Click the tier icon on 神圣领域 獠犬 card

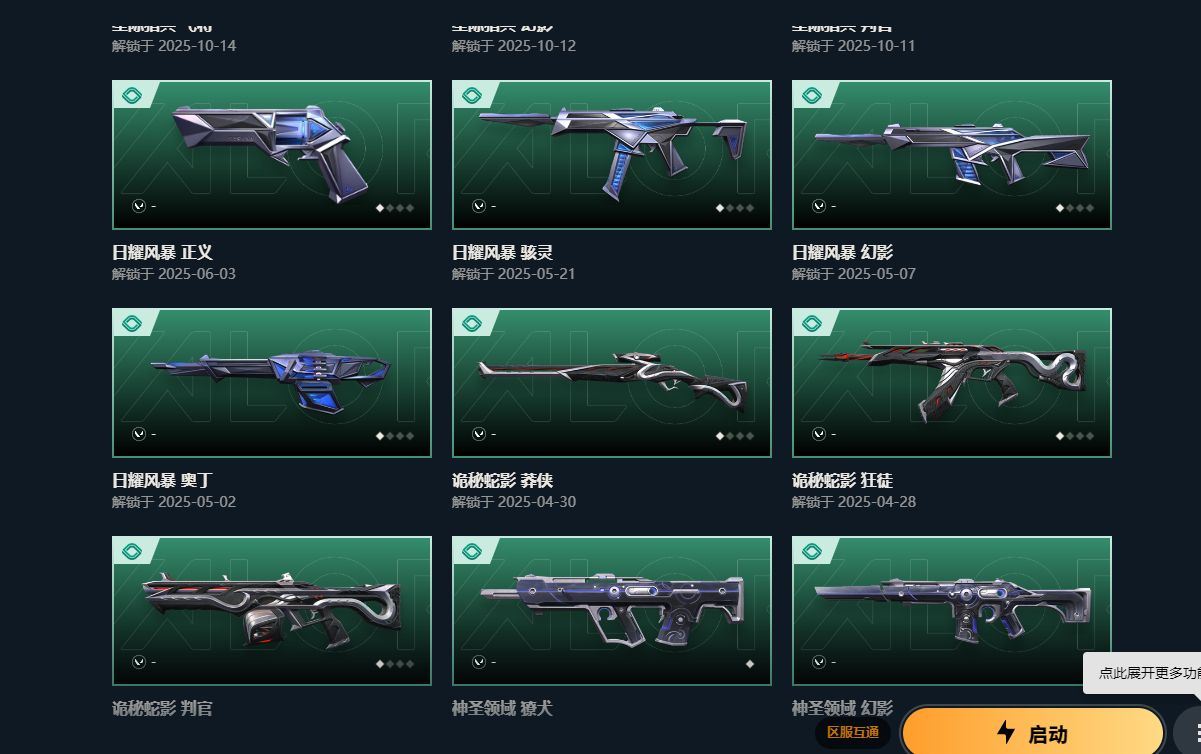click(x=472, y=552)
